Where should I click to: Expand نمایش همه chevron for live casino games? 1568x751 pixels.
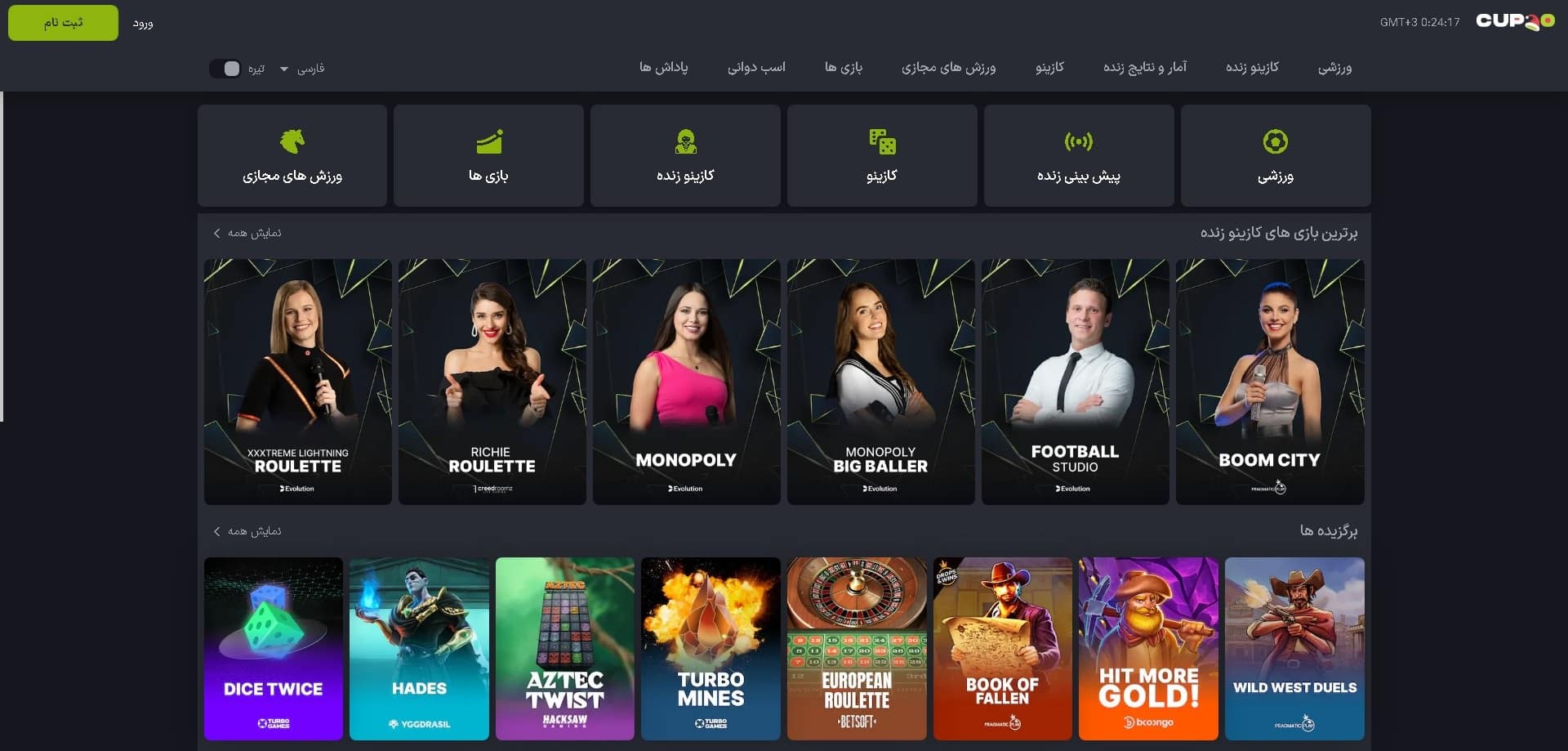tap(216, 233)
